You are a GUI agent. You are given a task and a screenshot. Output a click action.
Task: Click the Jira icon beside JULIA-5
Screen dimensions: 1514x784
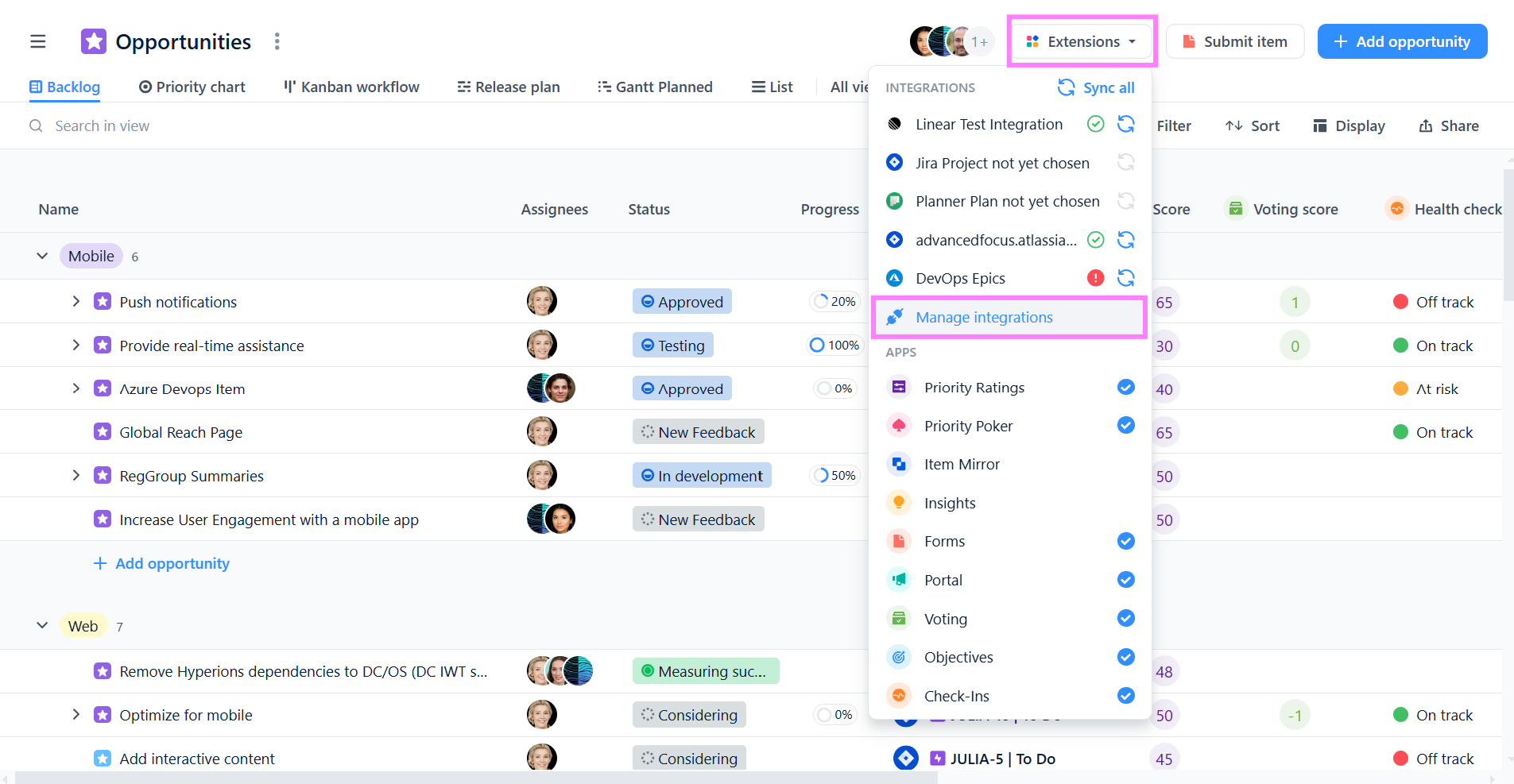pyautogui.click(x=906, y=759)
